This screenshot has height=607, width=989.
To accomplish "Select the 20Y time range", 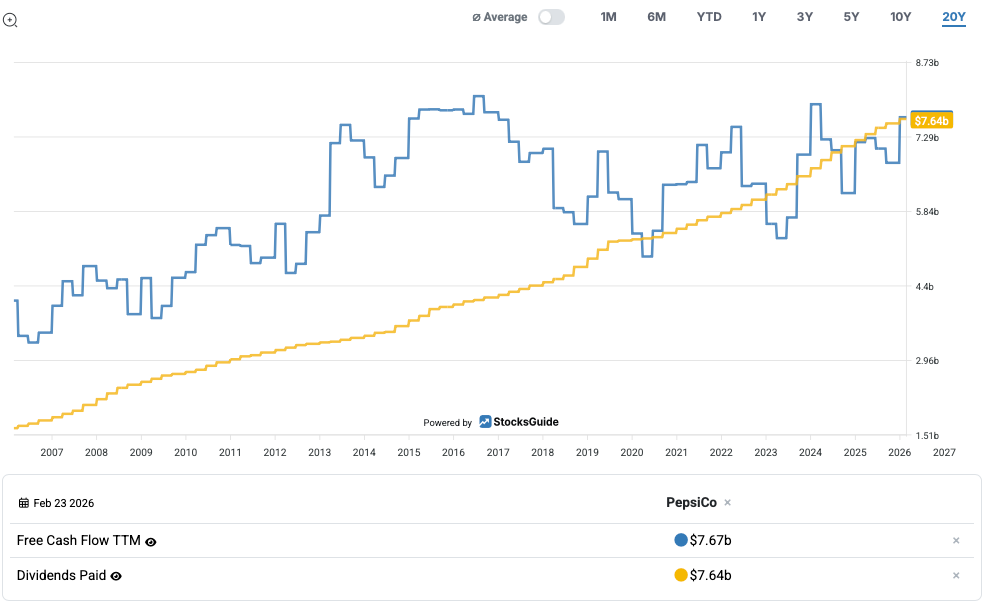I will (x=953, y=17).
